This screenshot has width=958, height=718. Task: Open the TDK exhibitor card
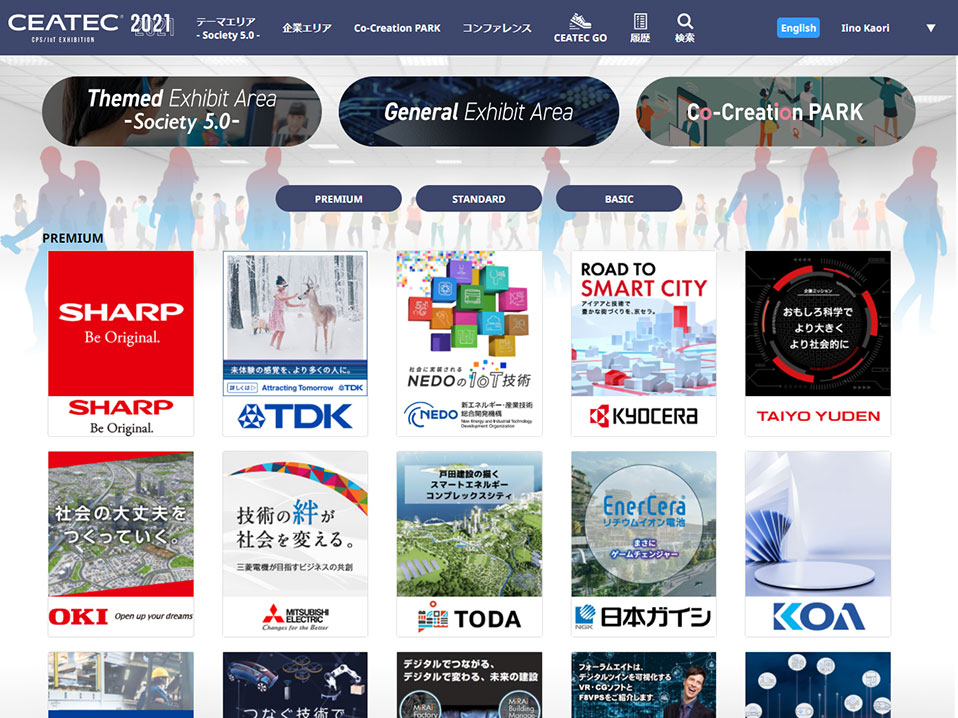coord(295,343)
